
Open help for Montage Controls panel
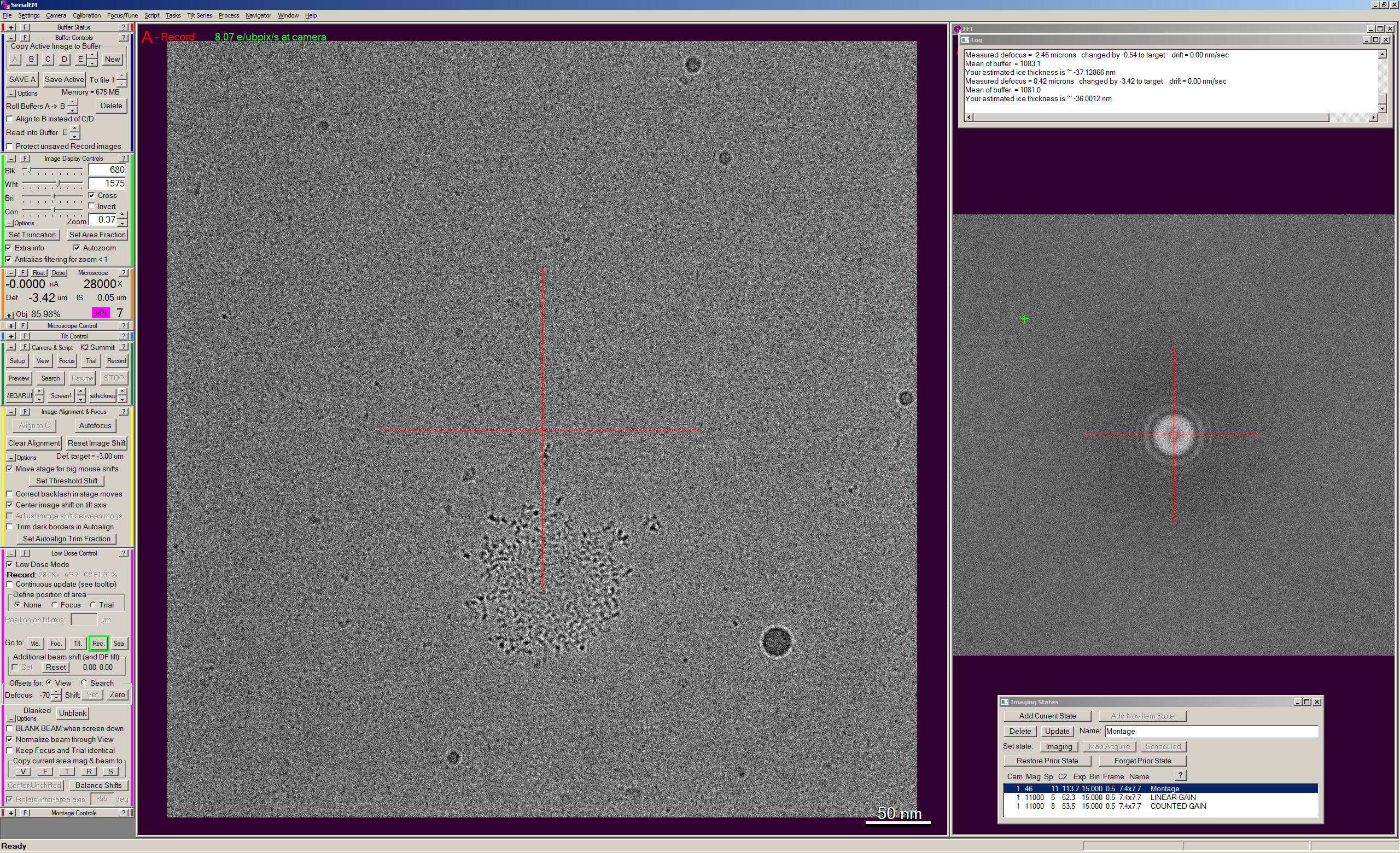pos(123,813)
